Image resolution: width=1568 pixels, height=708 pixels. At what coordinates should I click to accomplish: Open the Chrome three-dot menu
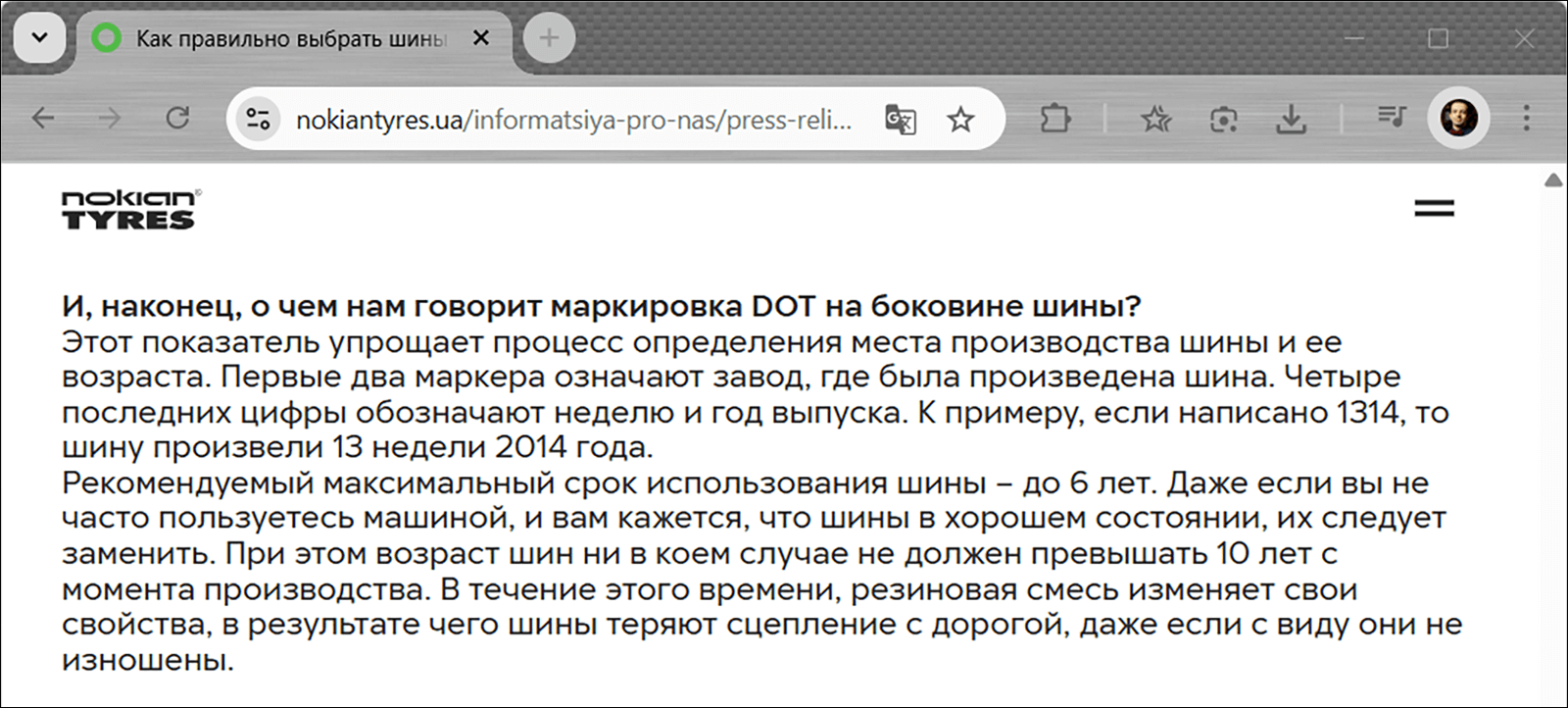click(x=1526, y=119)
